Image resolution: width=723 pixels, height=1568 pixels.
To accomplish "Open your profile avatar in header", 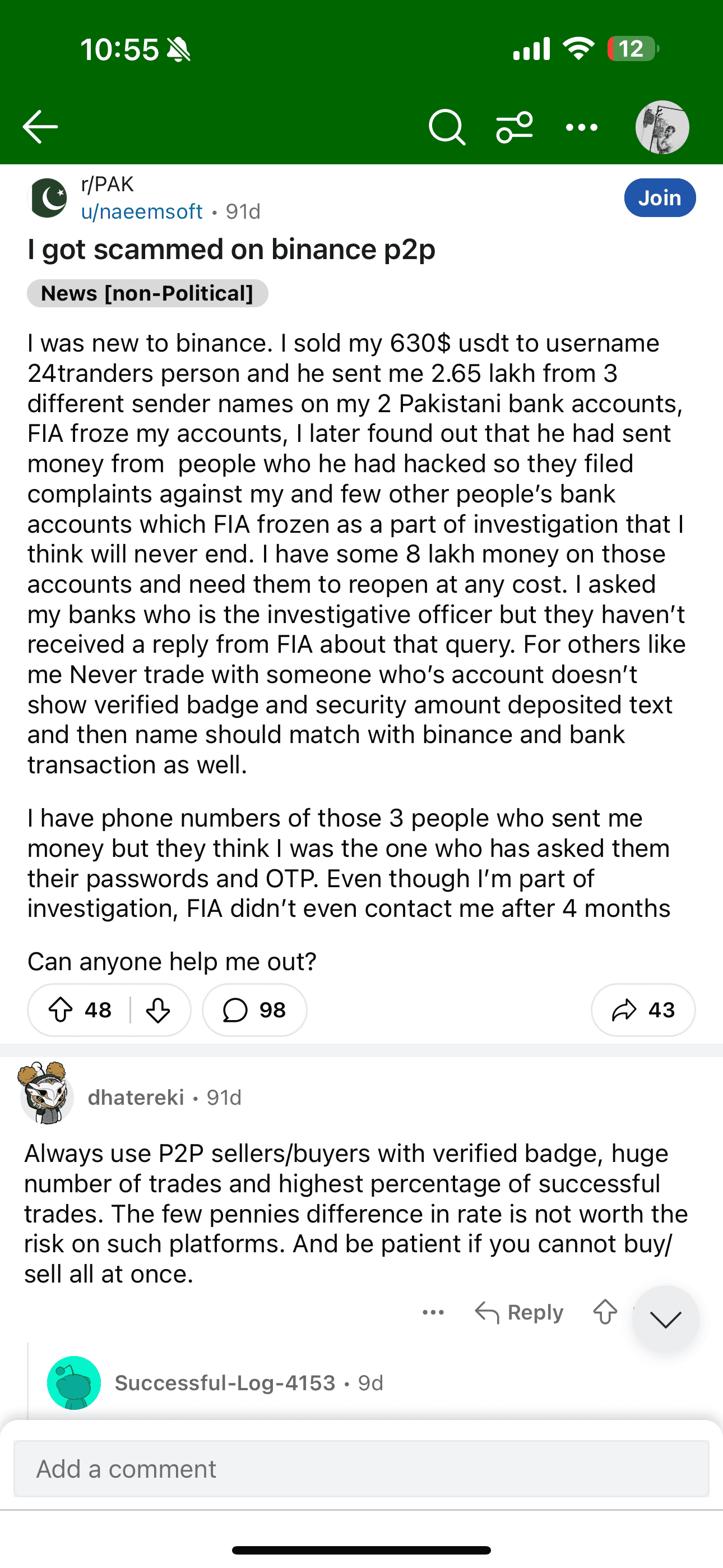I will 662,127.
